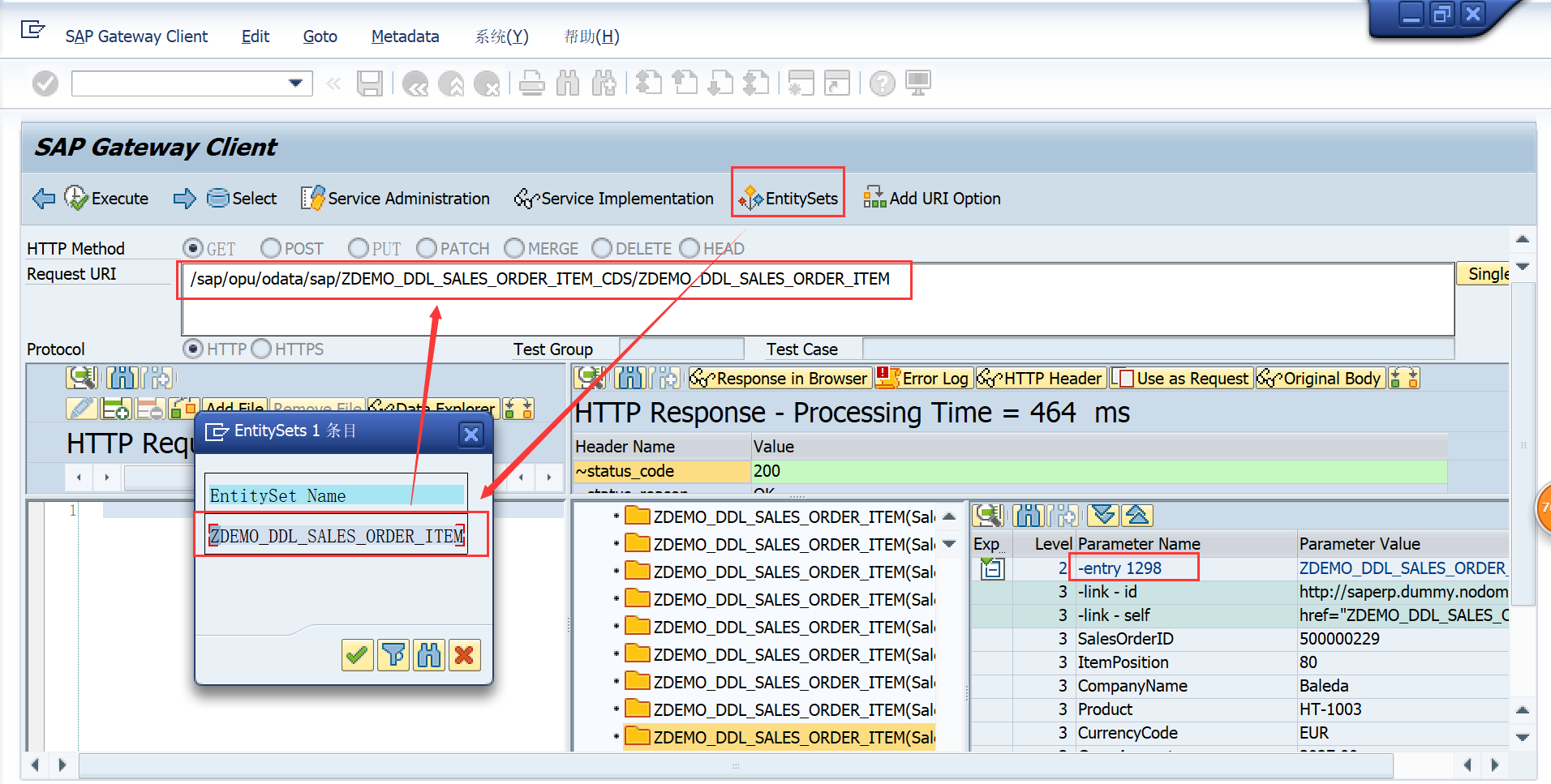The image size is (1551, 784).
Task: Click the Help question mark icon
Action: pyautogui.click(x=882, y=84)
